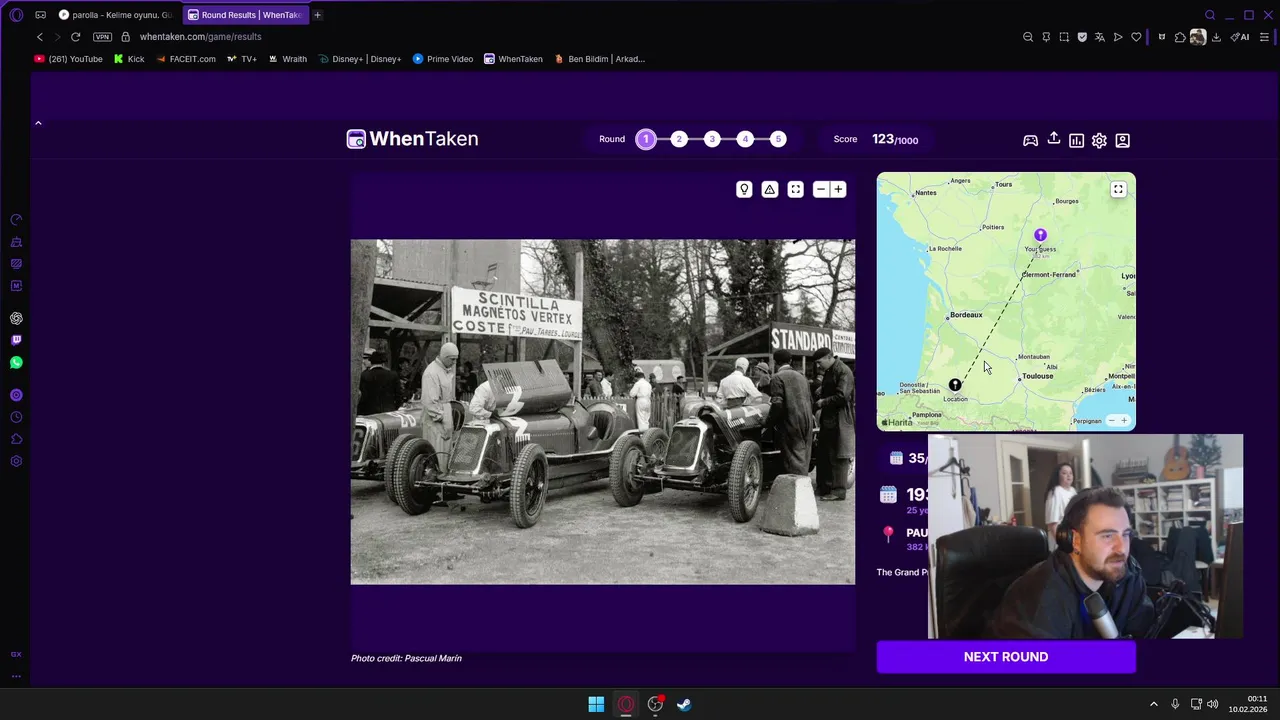Select the Round Results WhenTaken tab

click(x=245, y=15)
